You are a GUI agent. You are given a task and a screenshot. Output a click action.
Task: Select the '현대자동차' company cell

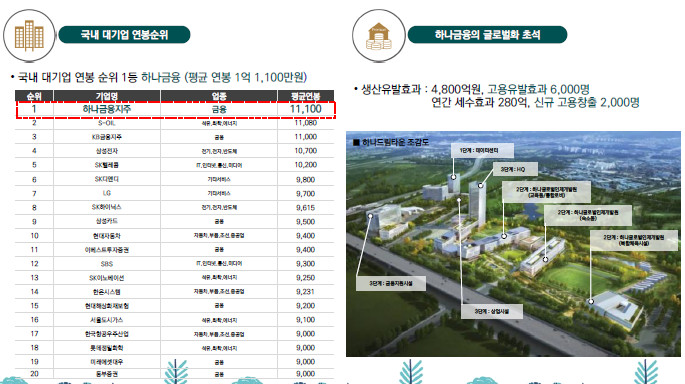click(x=107, y=236)
